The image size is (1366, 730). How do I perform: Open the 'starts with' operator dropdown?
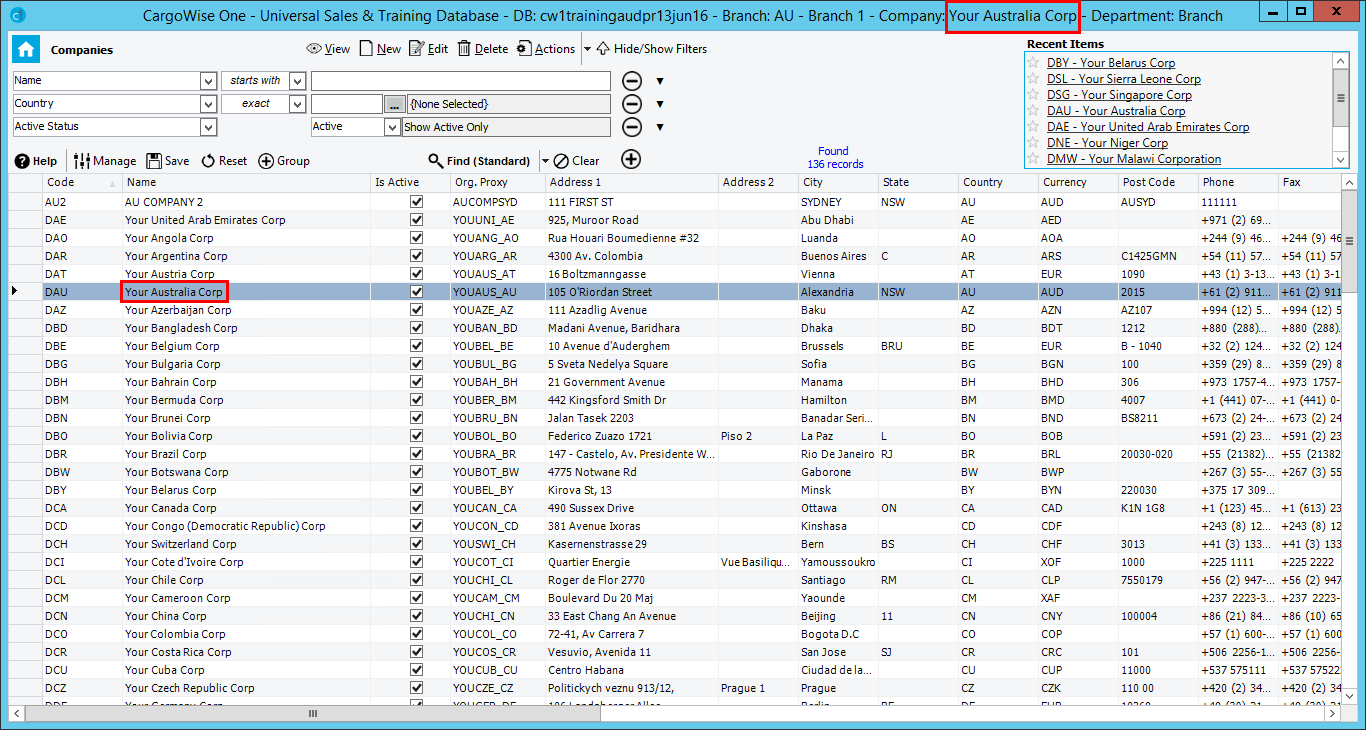(x=297, y=81)
